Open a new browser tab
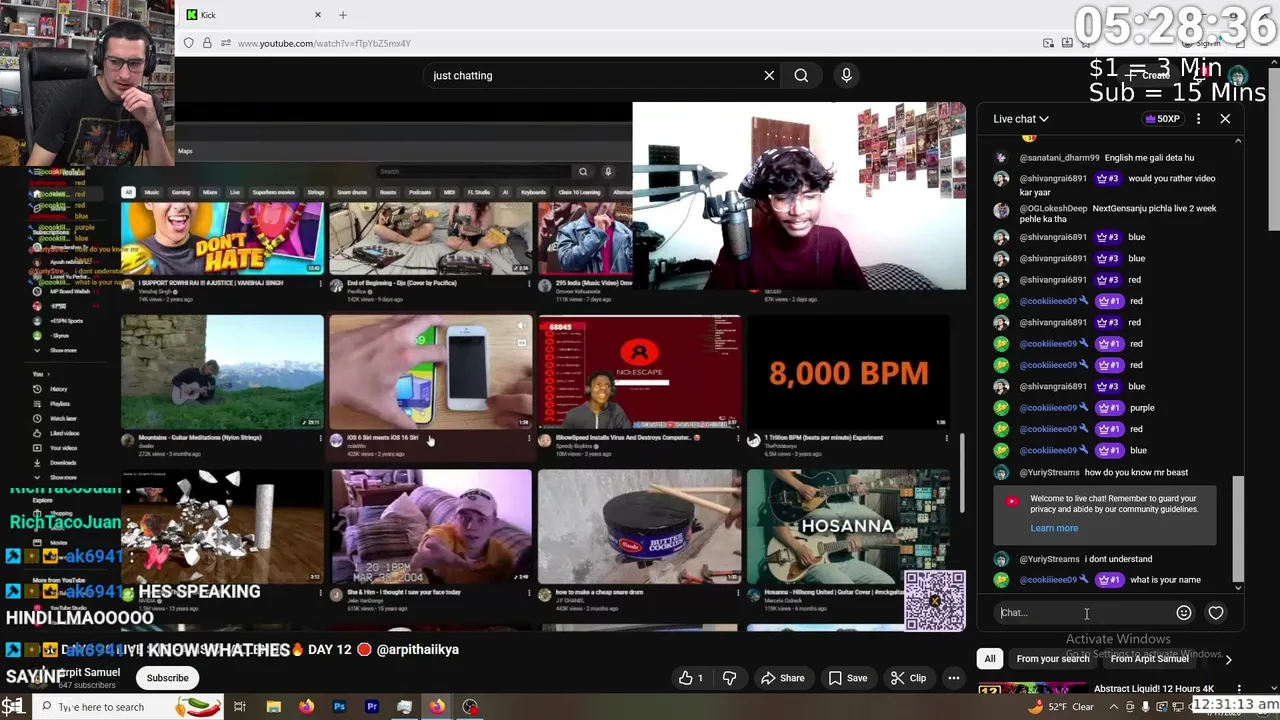 point(343,15)
